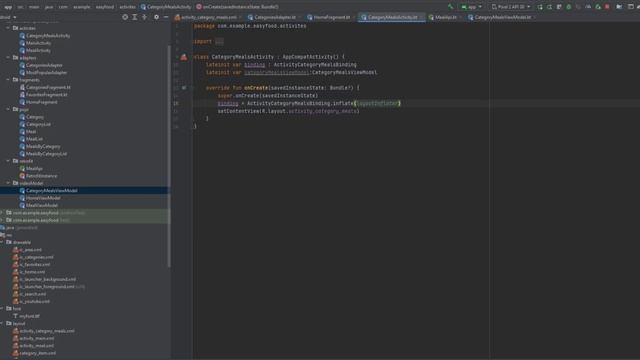Screen dimensions: 640x360
Task: Click onCreate method breadcrumb in navigation bar
Action: [x=237, y=7]
